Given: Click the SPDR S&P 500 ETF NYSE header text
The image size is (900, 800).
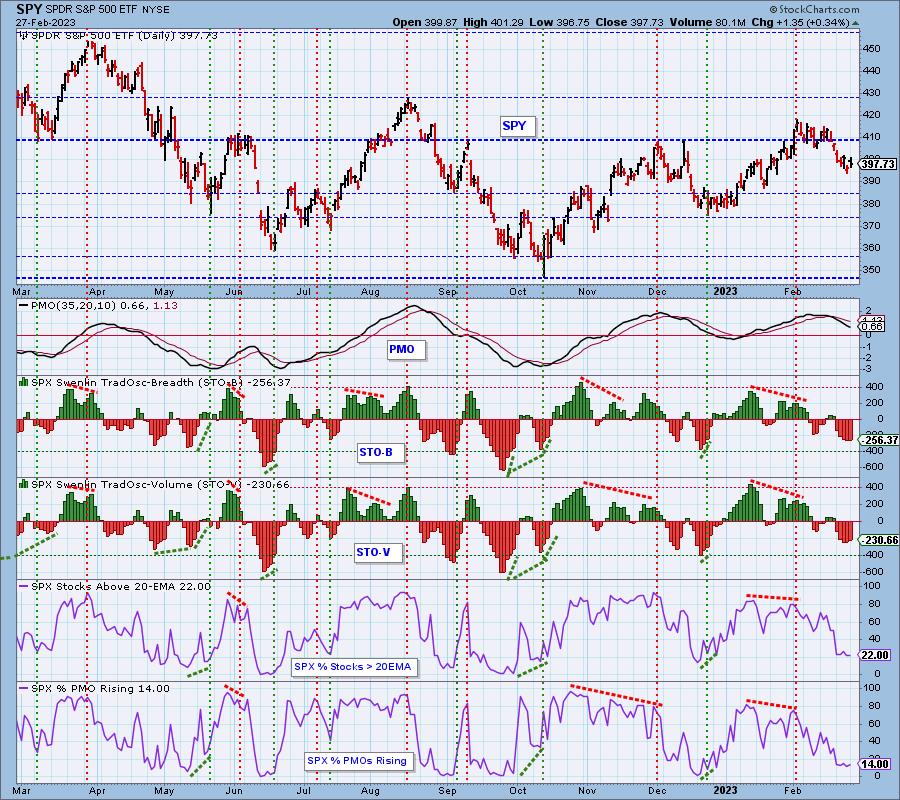Looking at the screenshot, I should click(106, 10).
